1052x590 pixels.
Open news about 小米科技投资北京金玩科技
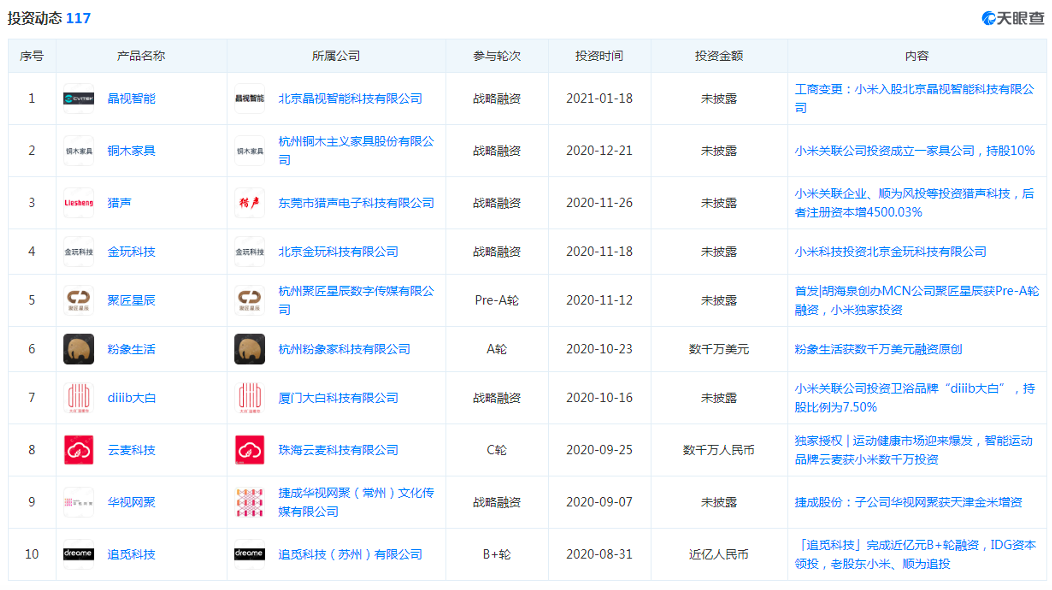click(x=890, y=252)
